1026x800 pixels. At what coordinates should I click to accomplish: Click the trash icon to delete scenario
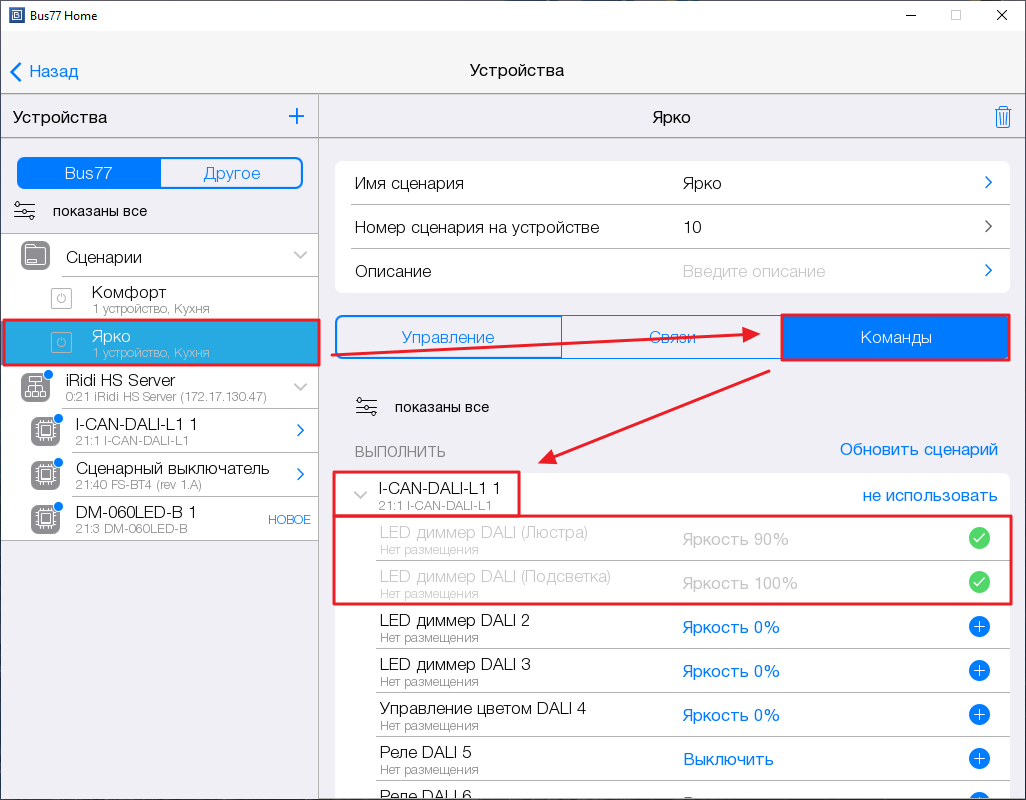[1002, 117]
